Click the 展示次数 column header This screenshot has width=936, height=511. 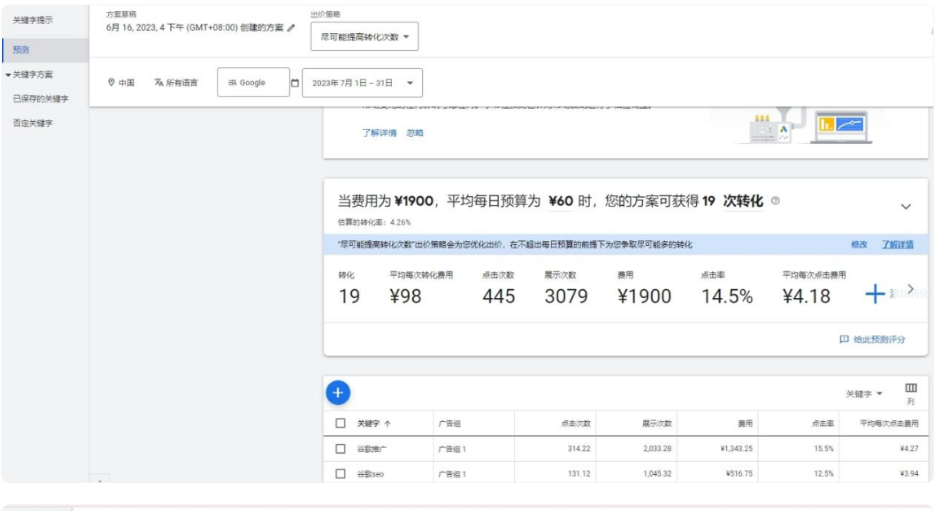(x=657, y=423)
